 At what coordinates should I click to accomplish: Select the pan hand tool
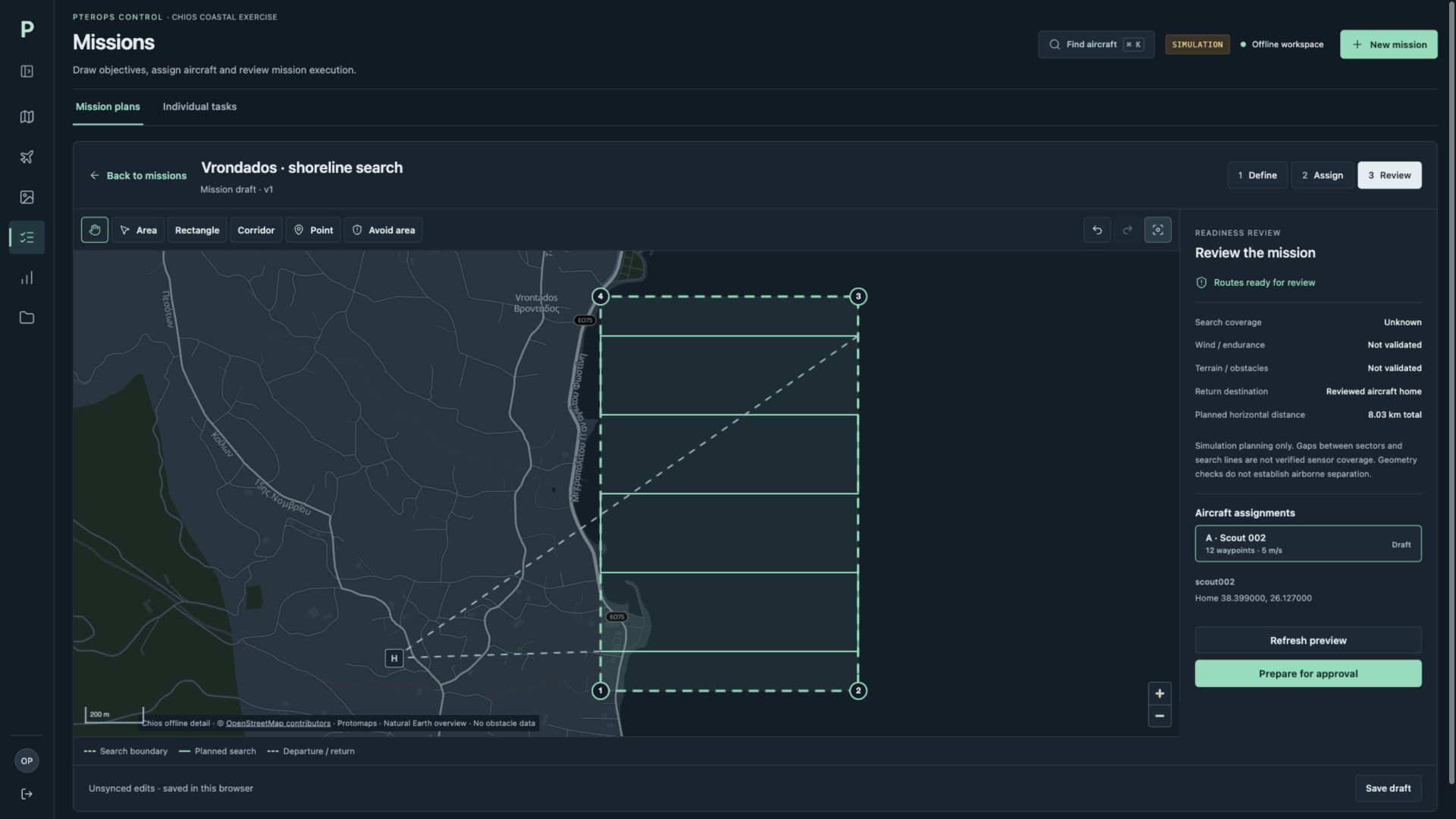[x=95, y=230]
